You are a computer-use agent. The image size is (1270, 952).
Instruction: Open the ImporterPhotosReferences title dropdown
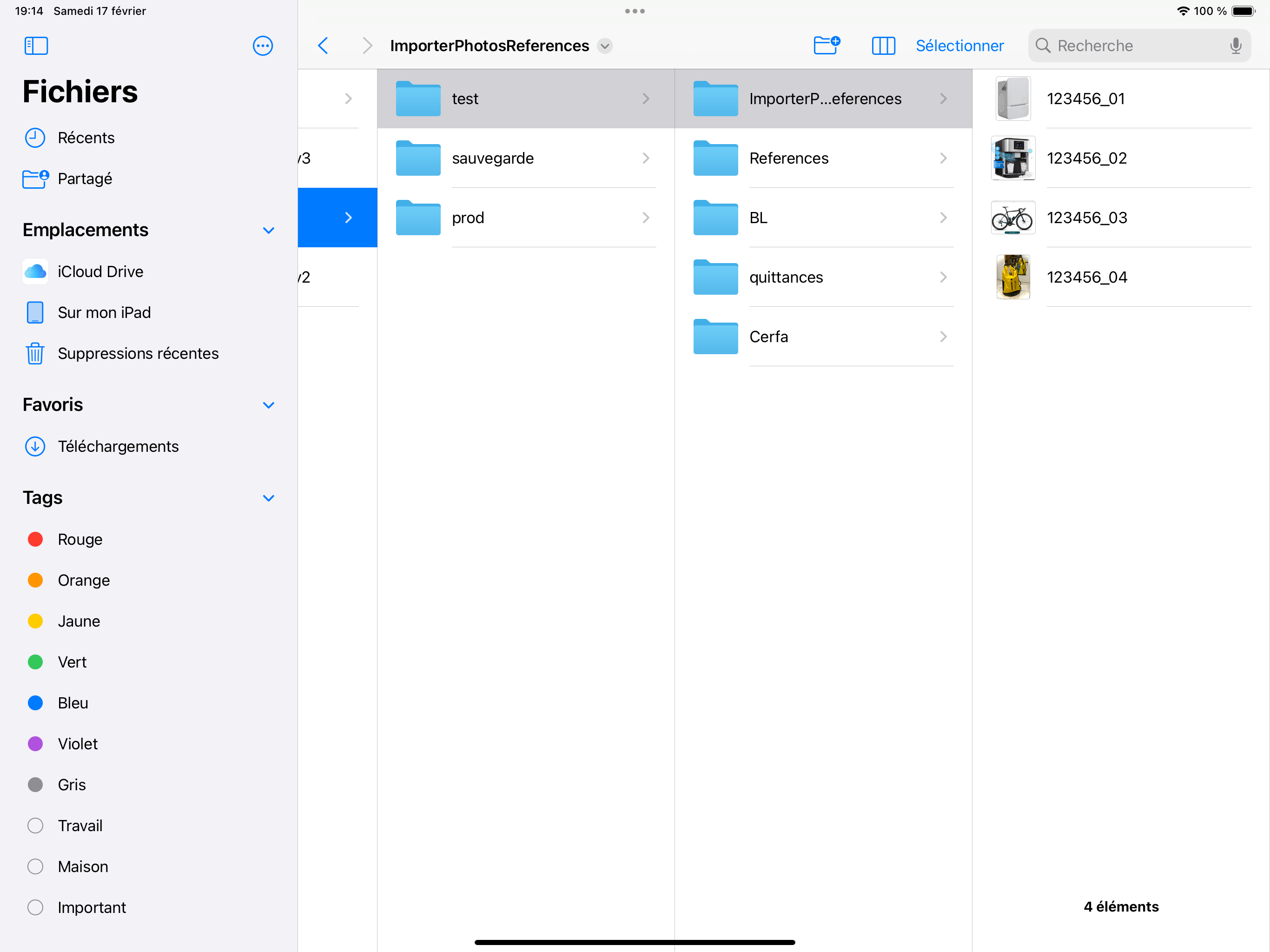[605, 46]
